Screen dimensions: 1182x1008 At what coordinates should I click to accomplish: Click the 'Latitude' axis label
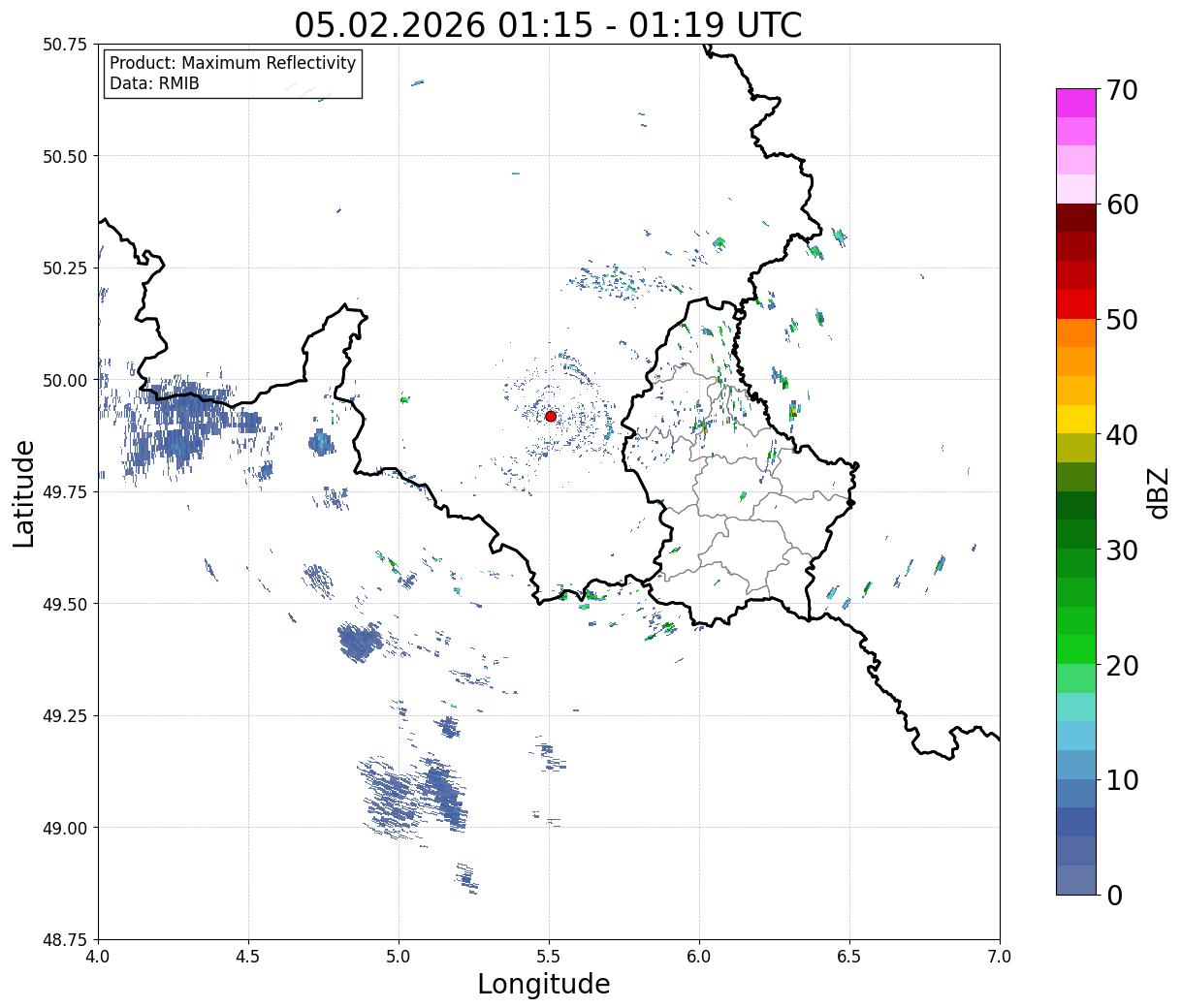pos(24,492)
